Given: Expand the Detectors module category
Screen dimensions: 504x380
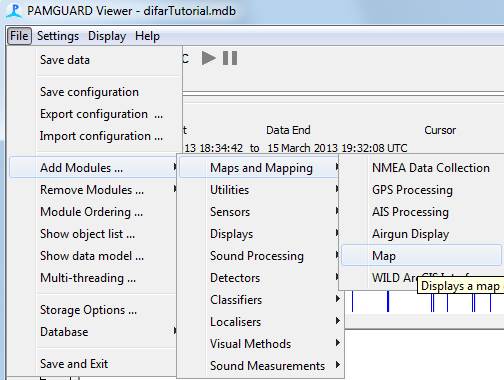Looking at the screenshot, I should pos(260,278).
